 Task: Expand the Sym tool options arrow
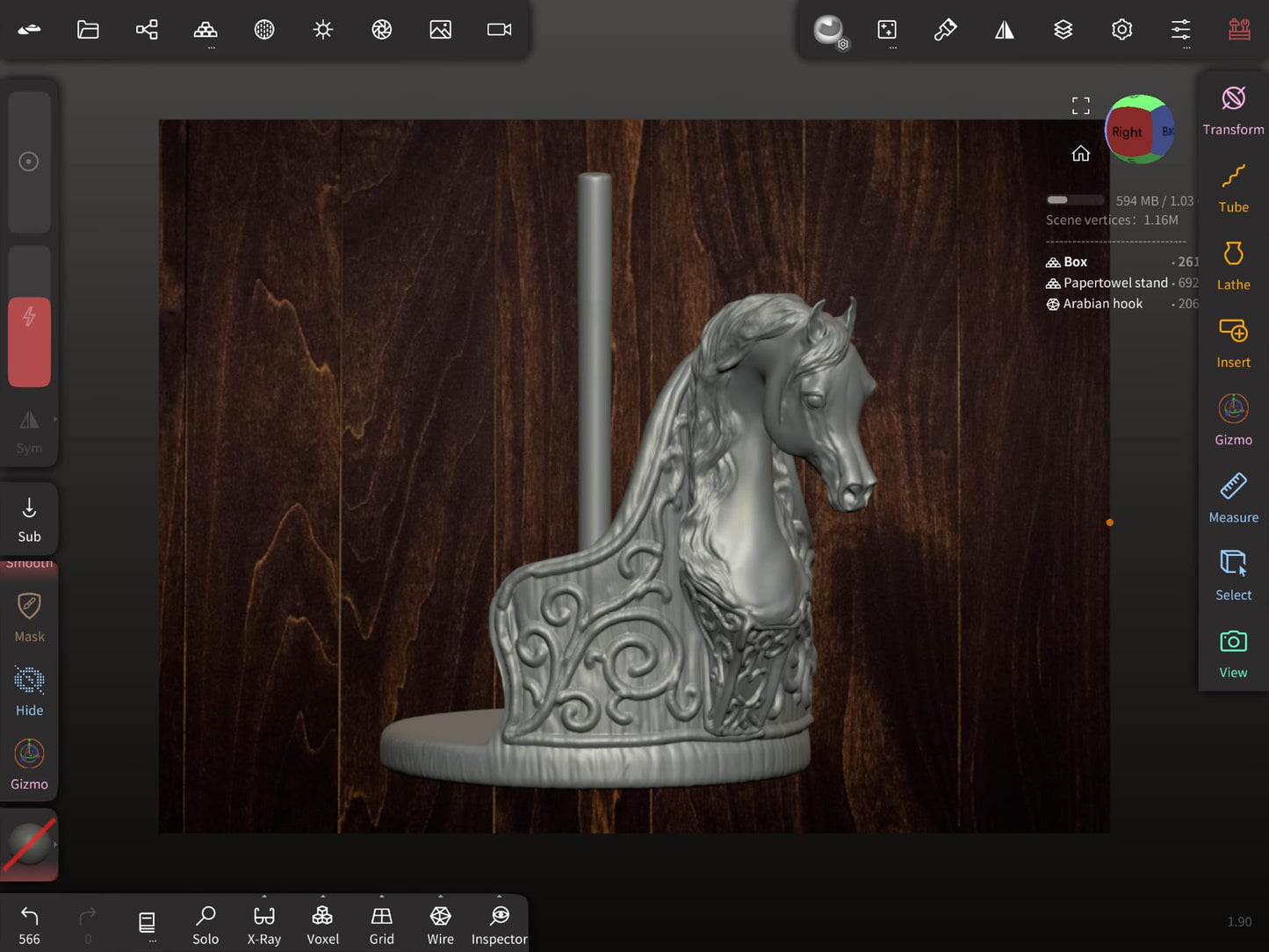click(x=55, y=419)
